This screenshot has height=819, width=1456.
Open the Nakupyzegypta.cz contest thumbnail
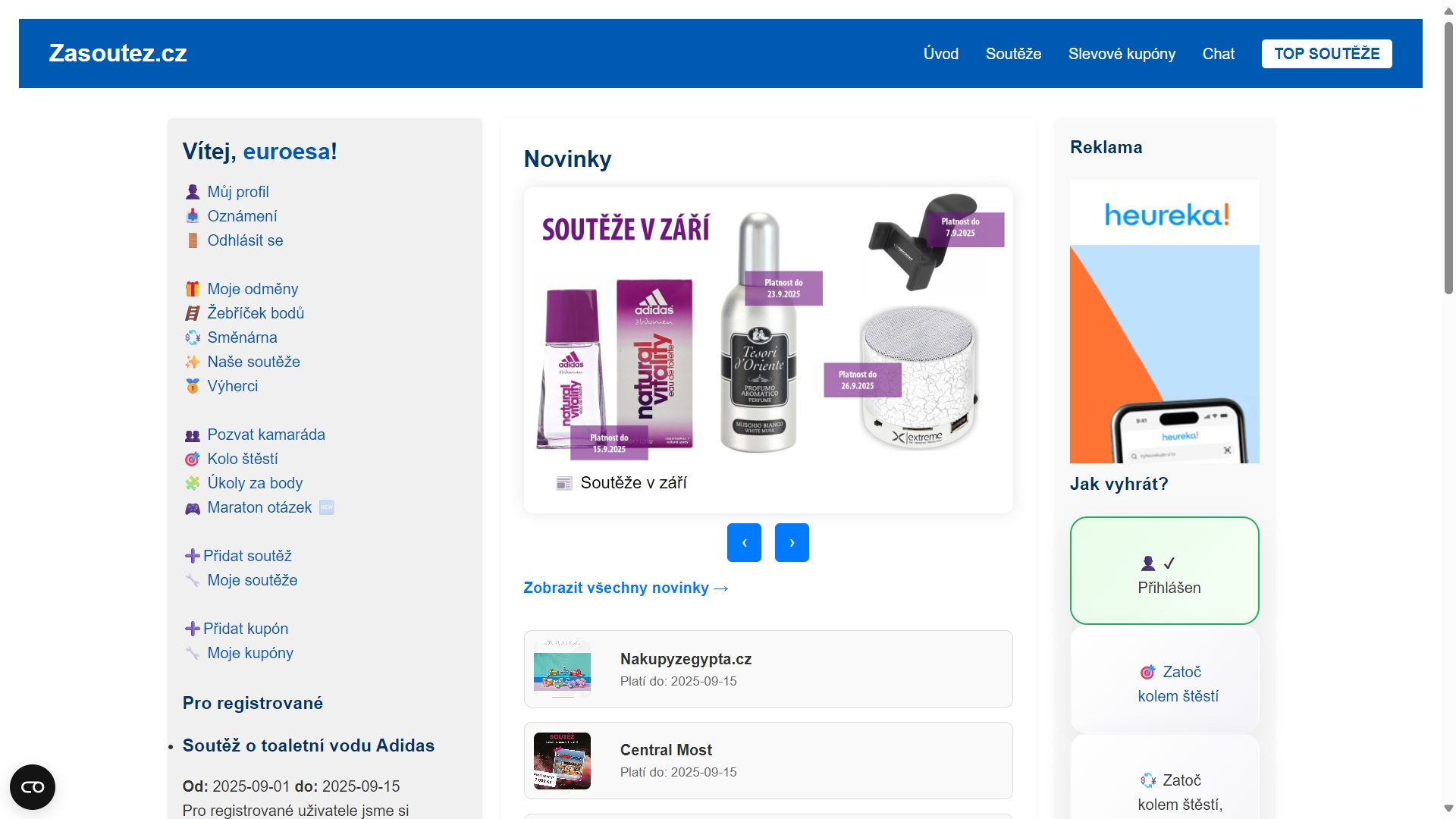point(562,669)
